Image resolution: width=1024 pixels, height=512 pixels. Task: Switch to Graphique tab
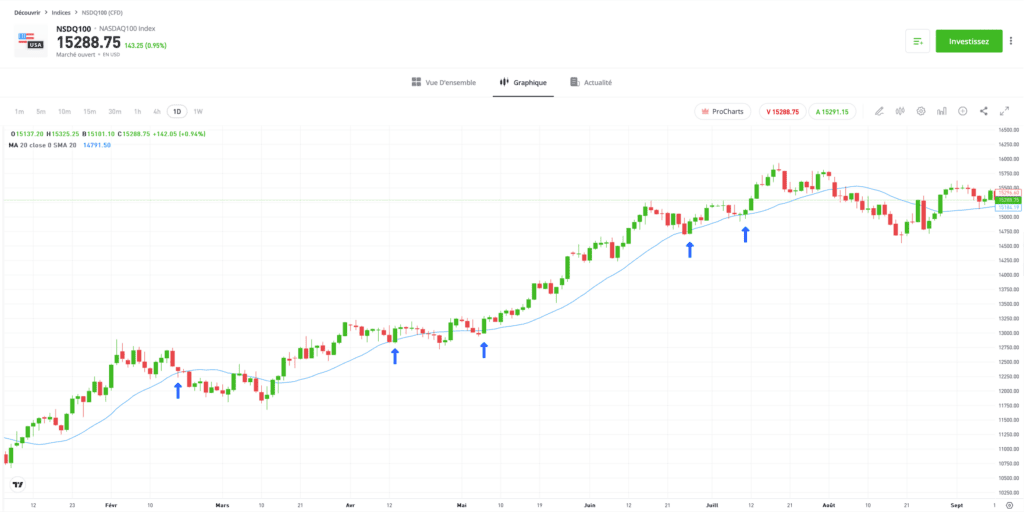coord(523,83)
